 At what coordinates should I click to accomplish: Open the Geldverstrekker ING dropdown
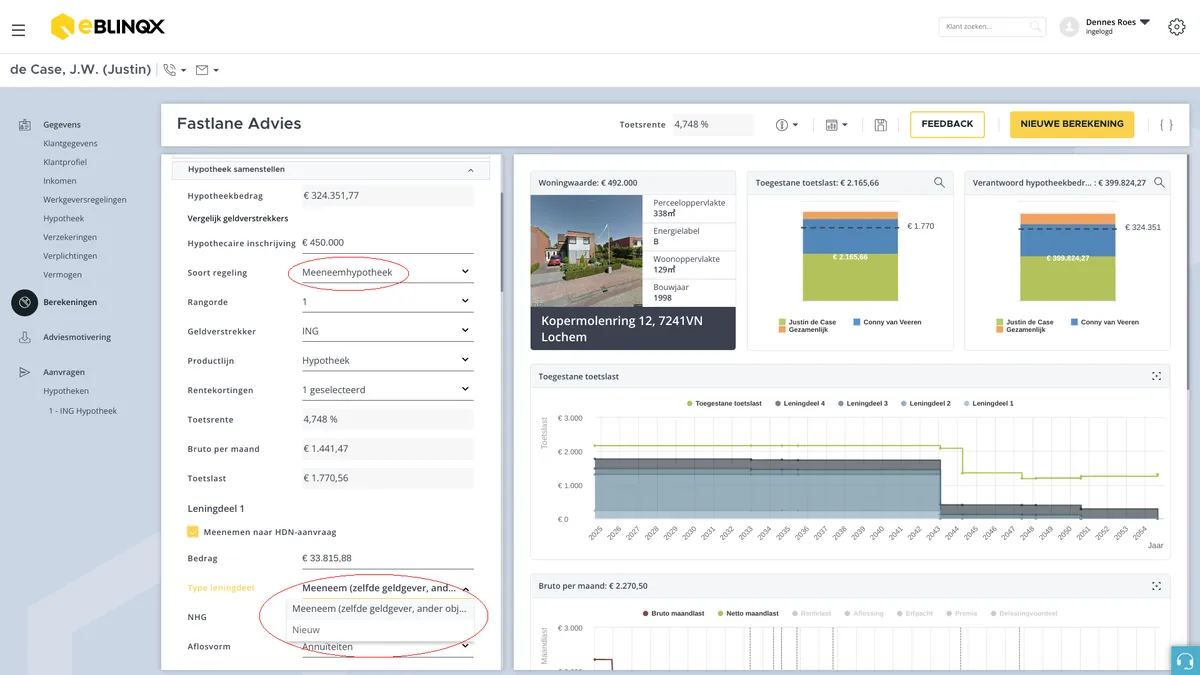tap(386, 331)
